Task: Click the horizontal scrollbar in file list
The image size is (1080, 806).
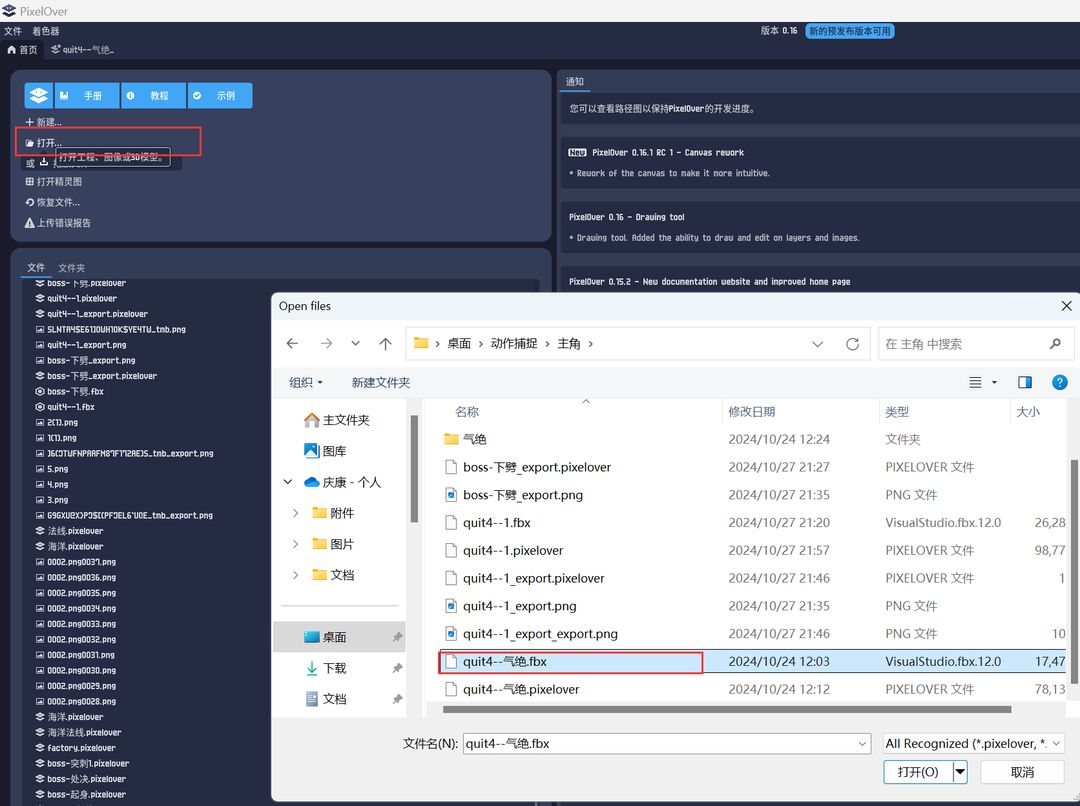Action: tap(727, 709)
